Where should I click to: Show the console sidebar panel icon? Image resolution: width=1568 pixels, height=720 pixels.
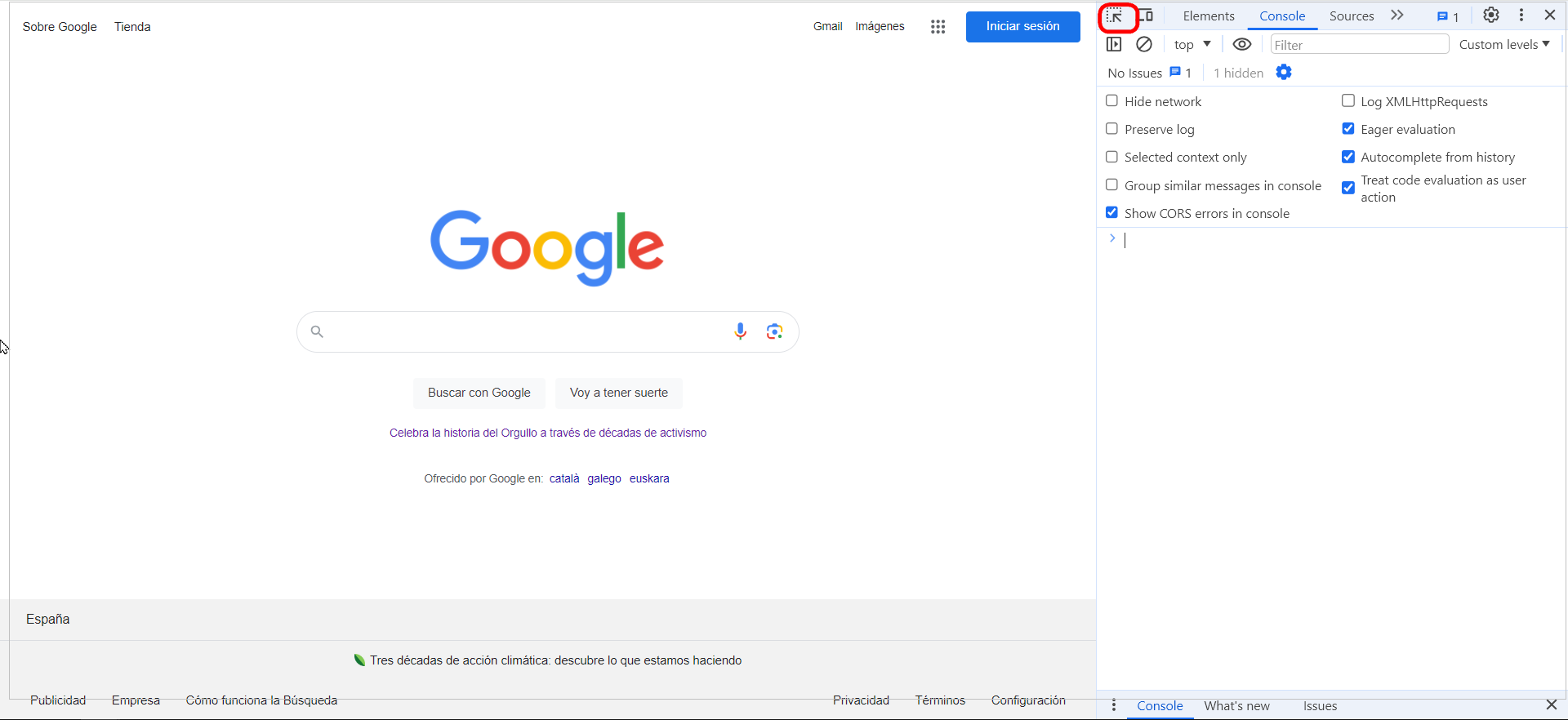coord(1114,45)
